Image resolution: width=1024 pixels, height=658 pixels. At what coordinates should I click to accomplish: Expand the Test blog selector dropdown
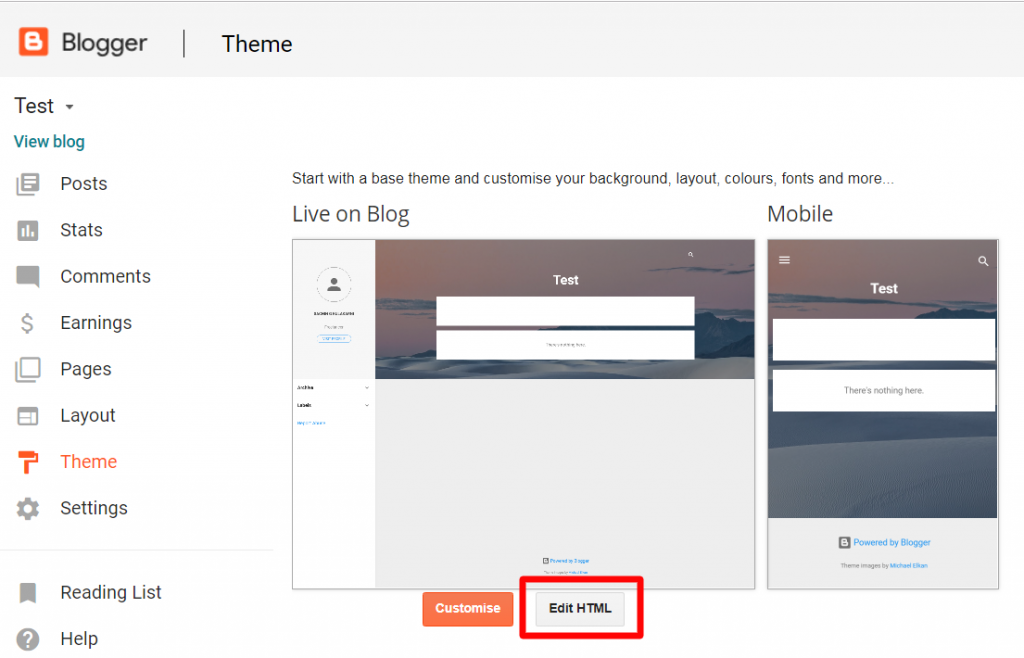(69, 106)
